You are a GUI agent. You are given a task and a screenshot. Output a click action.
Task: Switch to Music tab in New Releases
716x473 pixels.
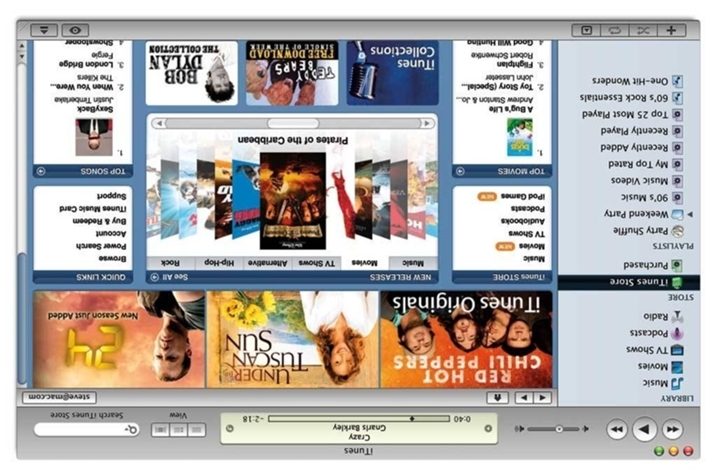413,263
